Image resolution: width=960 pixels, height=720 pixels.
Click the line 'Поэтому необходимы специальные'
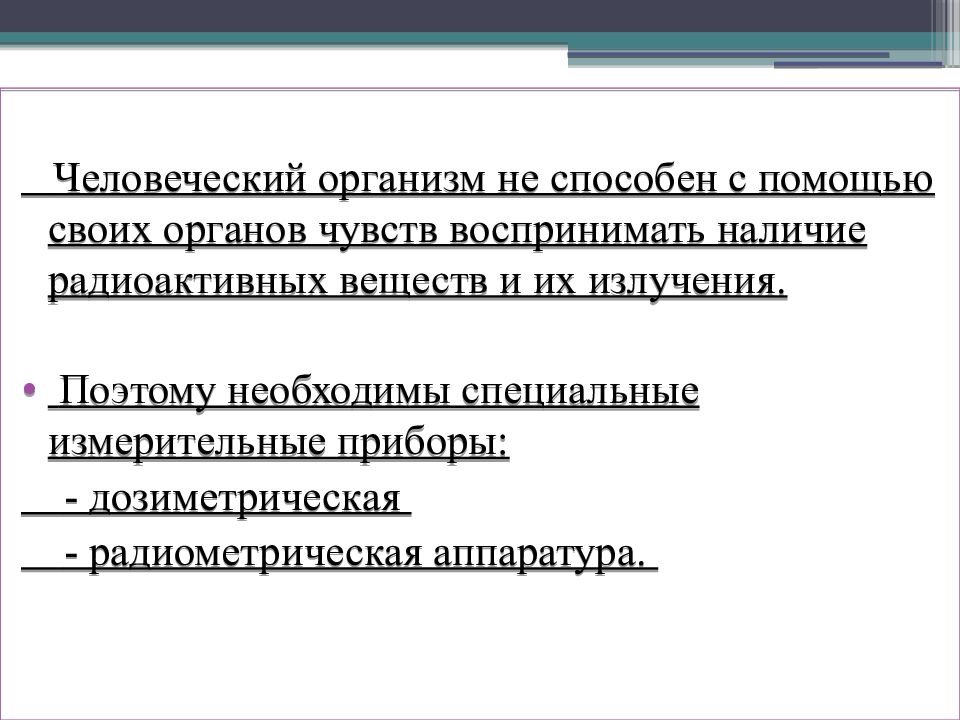click(378, 392)
